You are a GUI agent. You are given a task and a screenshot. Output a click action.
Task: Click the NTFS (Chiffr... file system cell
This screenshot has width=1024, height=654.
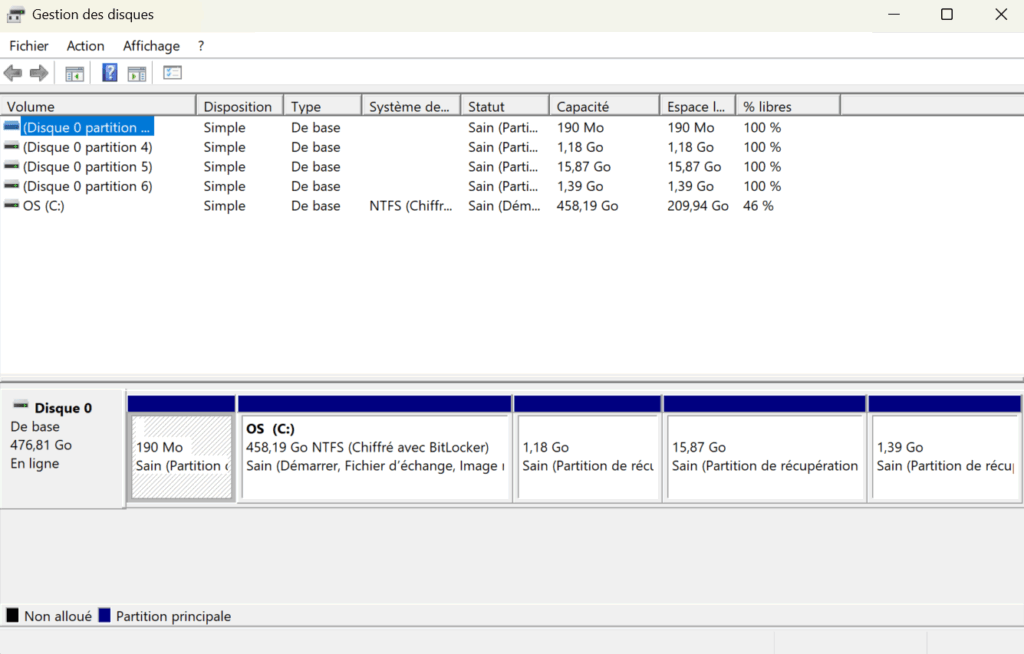(x=411, y=206)
